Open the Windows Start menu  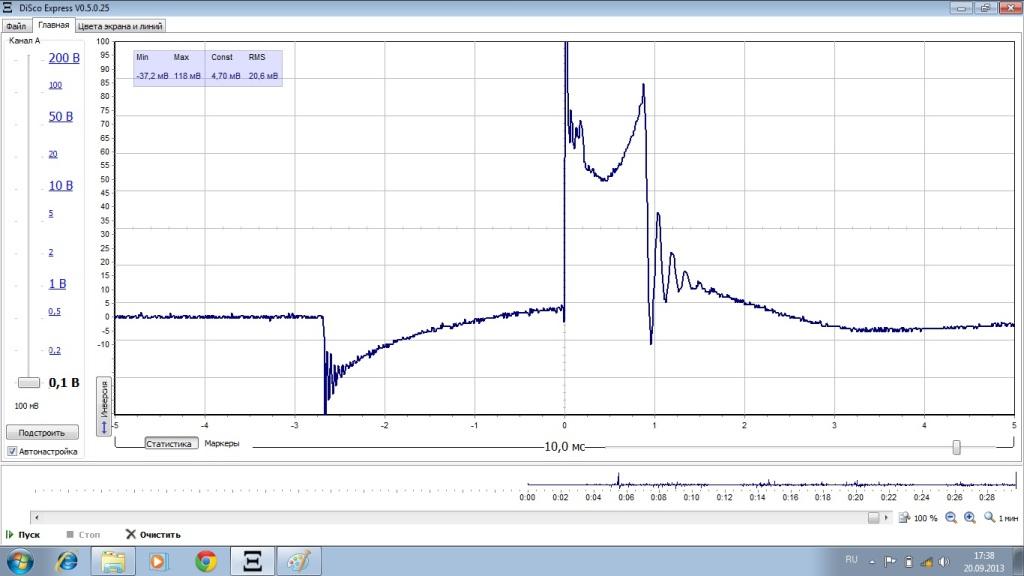pos(20,561)
